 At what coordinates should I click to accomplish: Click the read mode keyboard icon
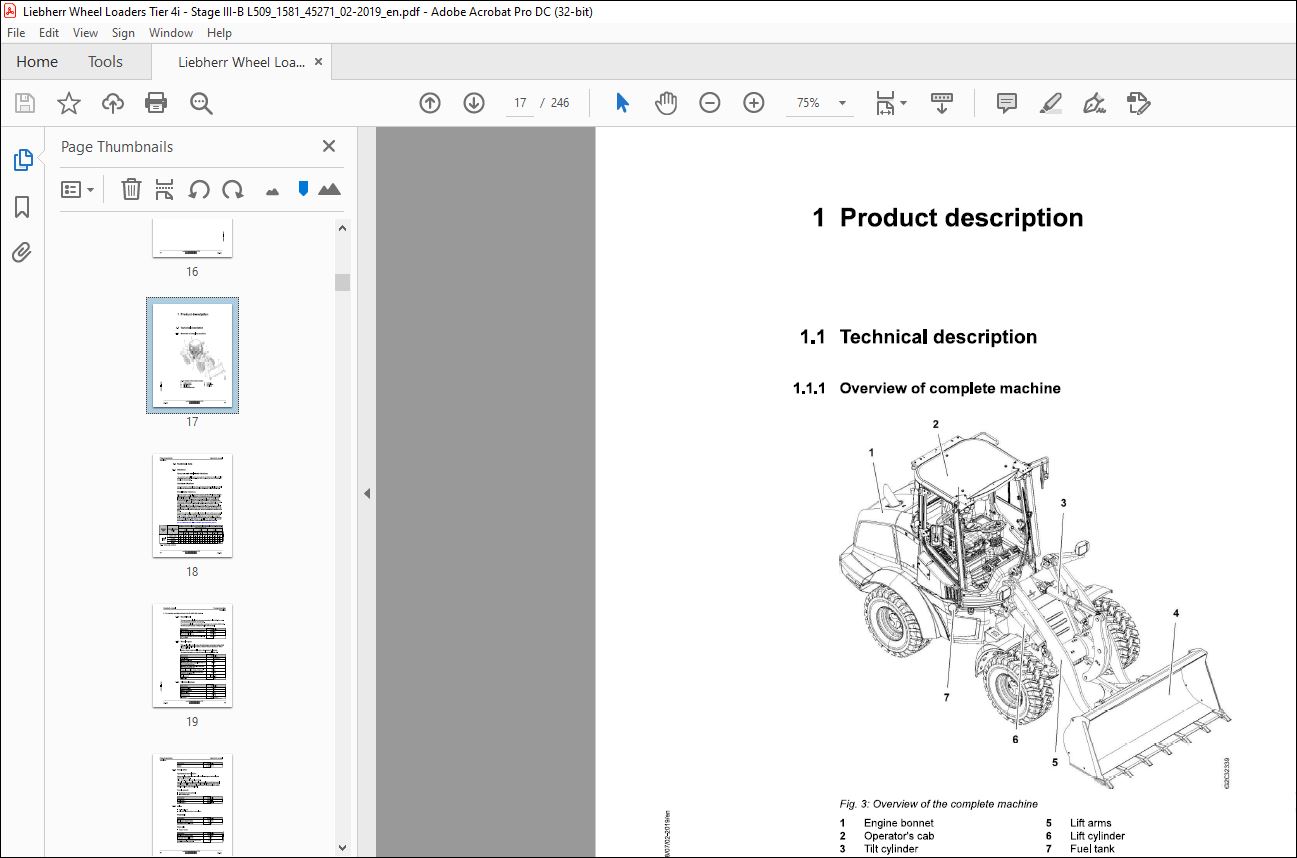(942, 103)
